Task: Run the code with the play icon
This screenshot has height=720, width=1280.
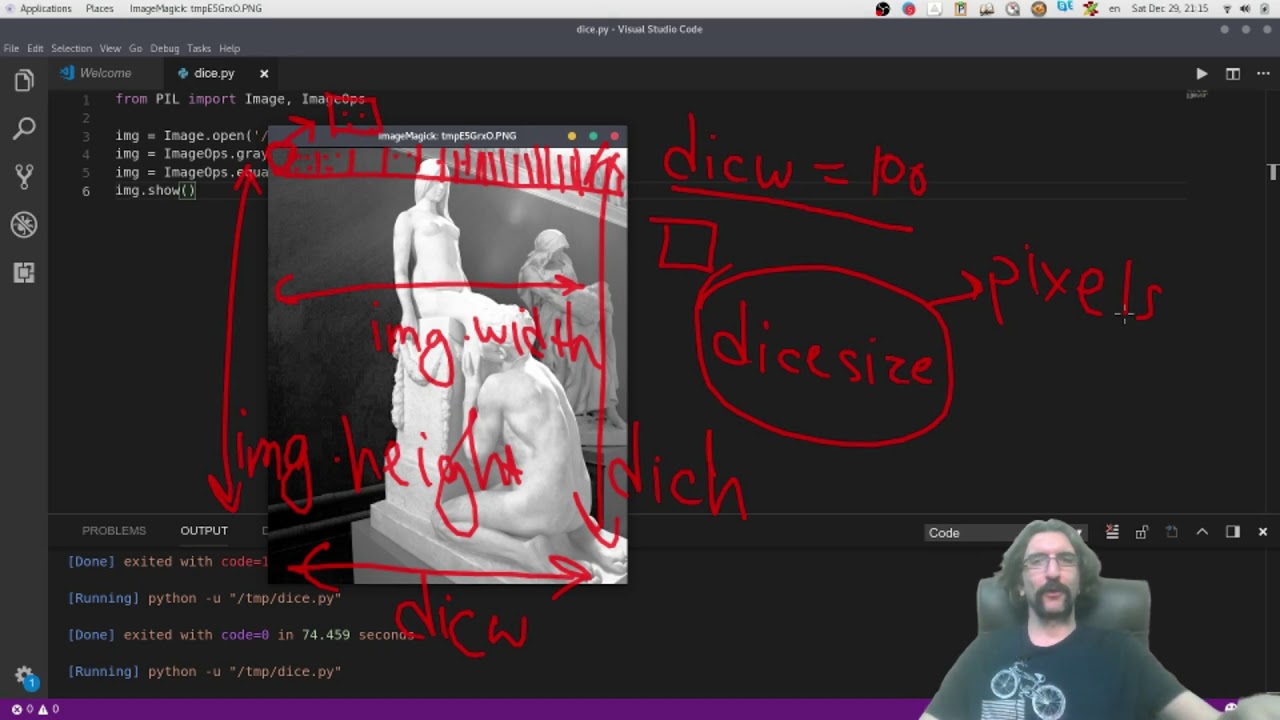Action: (x=1202, y=73)
